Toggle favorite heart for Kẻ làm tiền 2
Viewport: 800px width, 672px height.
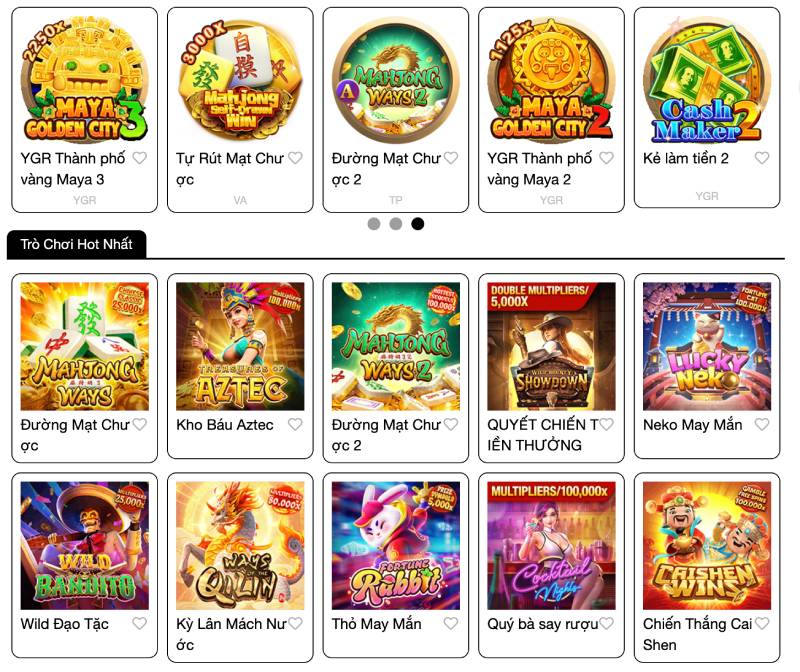click(762, 158)
